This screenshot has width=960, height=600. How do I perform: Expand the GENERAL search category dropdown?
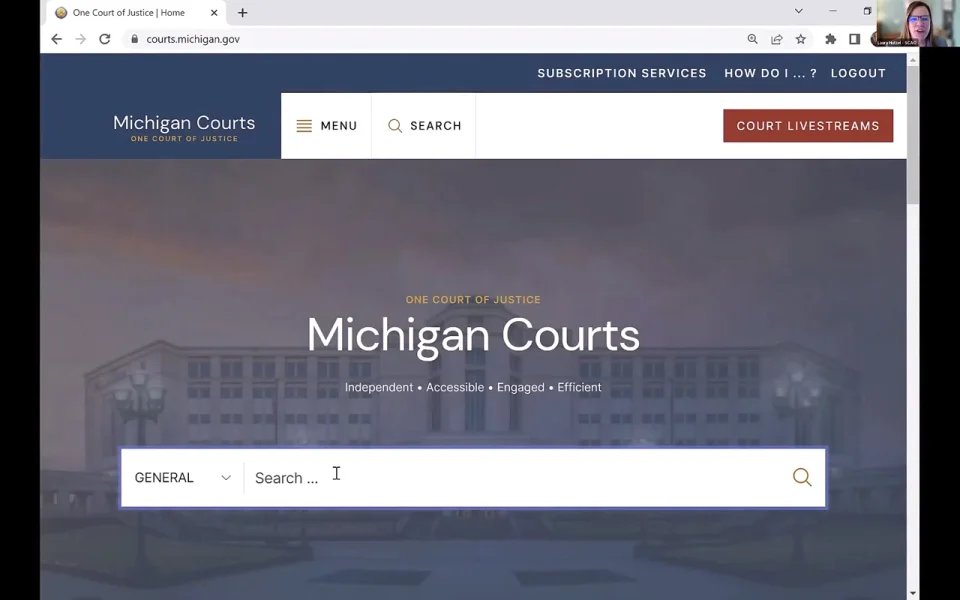(x=182, y=478)
